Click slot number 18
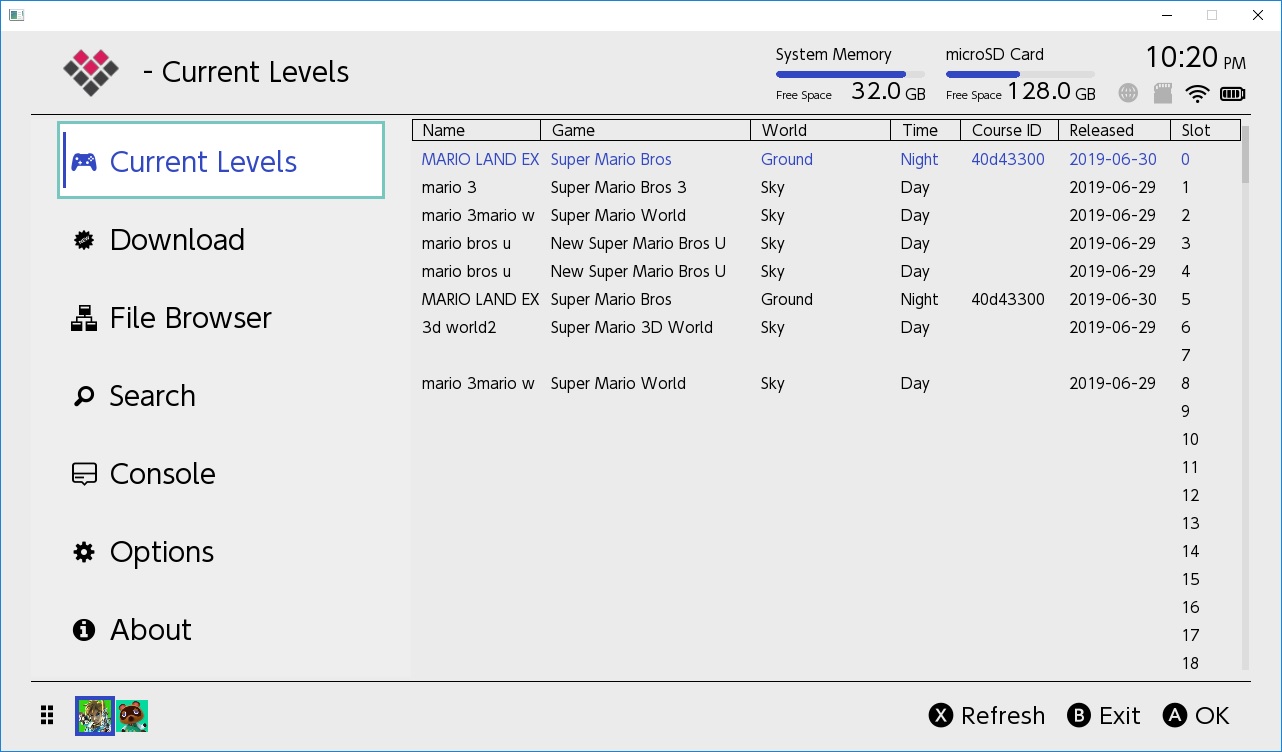The height and width of the screenshot is (752, 1282). click(1190, 663)
